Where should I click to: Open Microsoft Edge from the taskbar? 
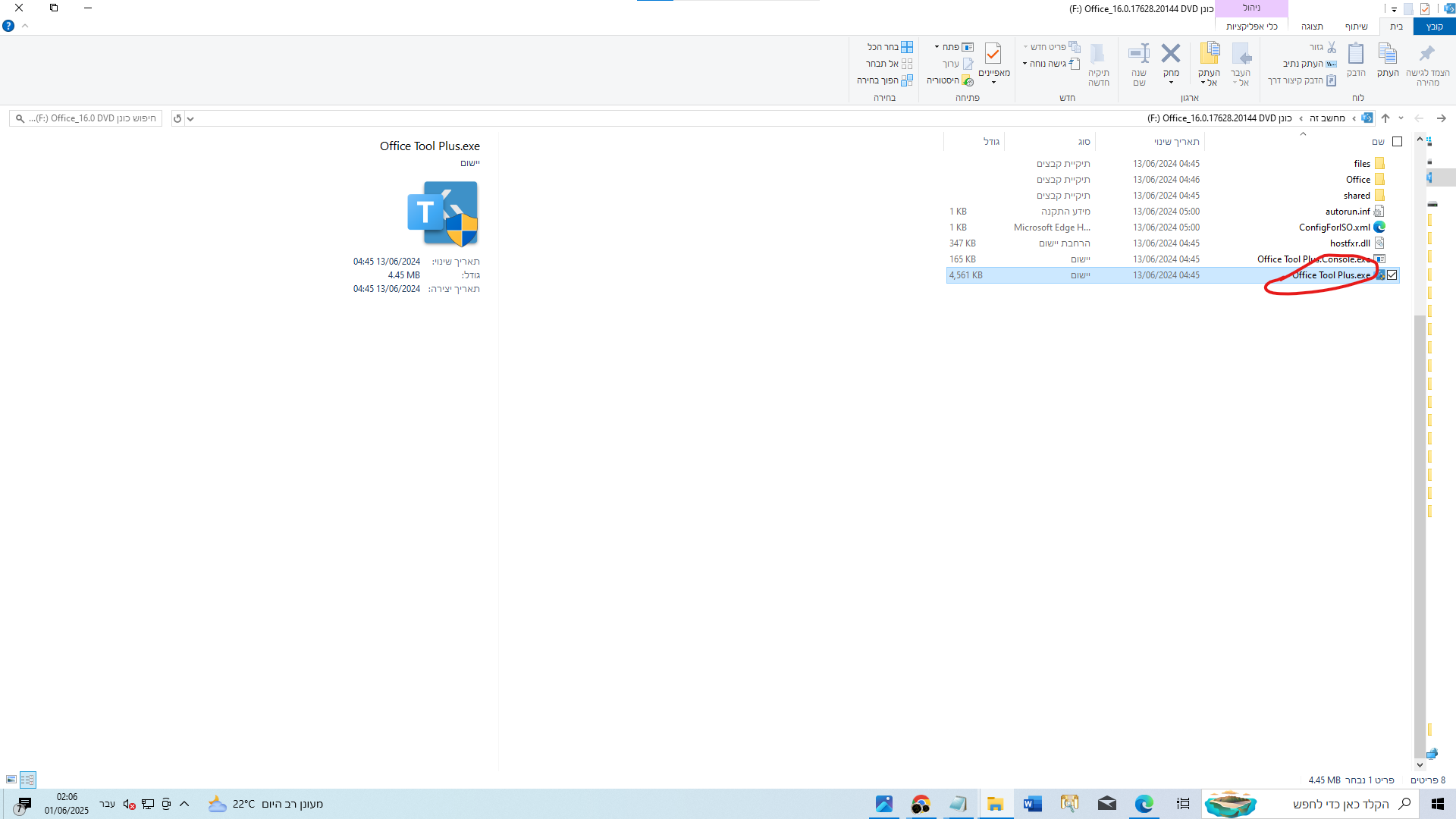tap(1144, 804)
